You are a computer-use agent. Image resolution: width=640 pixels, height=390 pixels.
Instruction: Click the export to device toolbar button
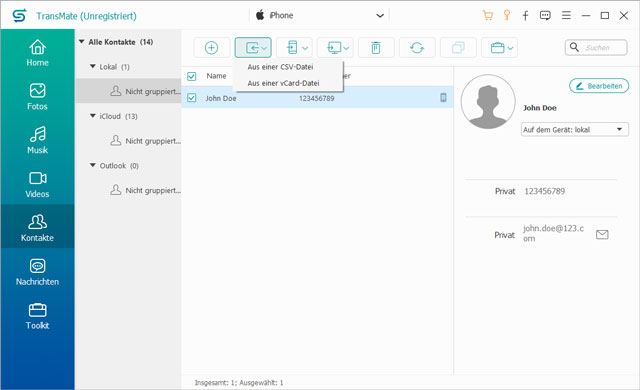(x=294, y=48)
